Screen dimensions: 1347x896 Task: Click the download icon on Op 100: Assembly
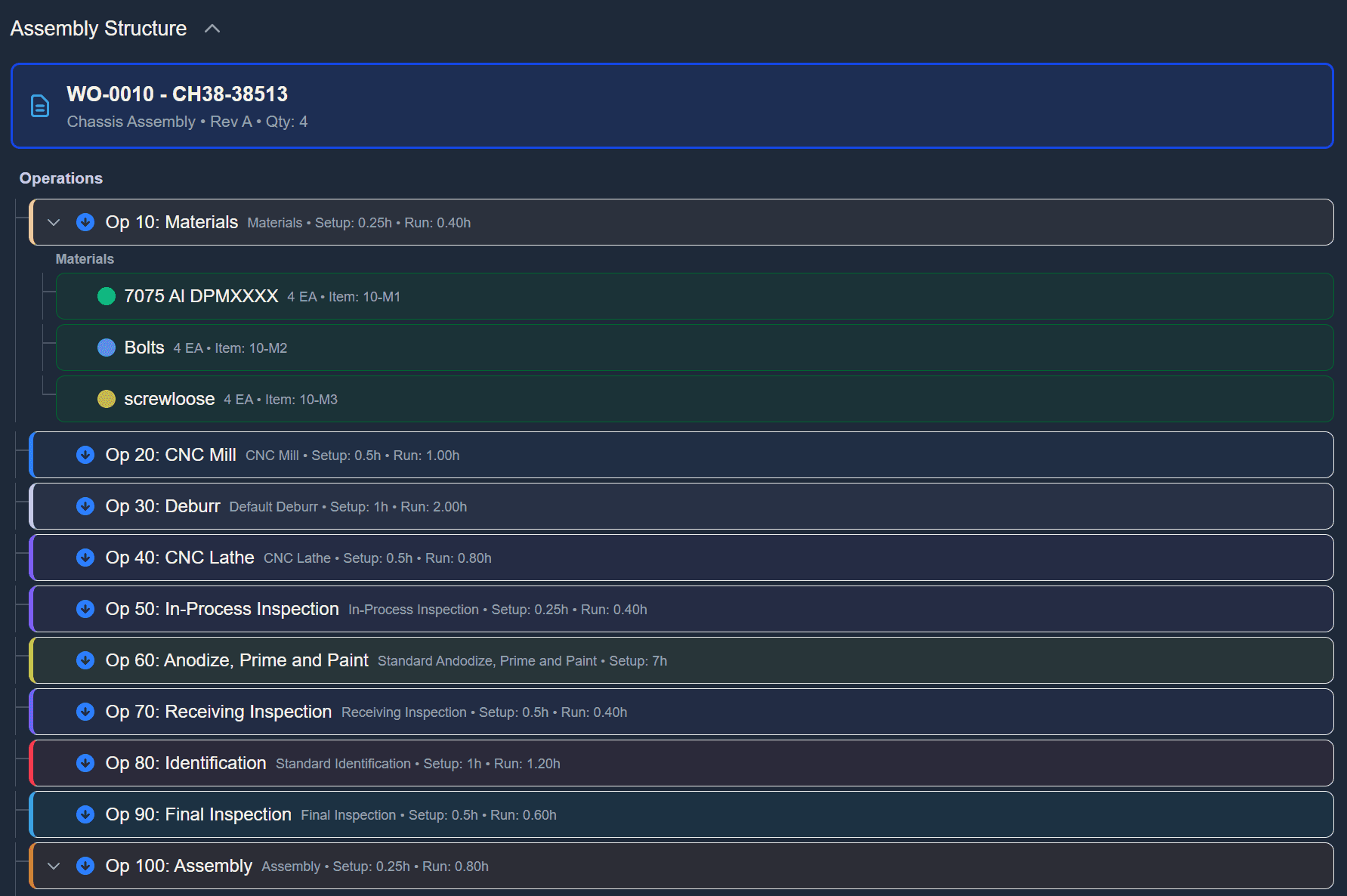[85, 866]
